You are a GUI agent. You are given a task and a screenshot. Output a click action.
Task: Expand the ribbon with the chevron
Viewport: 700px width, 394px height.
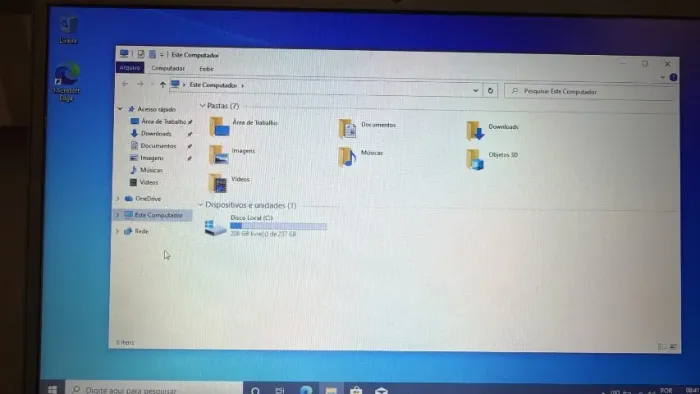[x=662, y=77]
